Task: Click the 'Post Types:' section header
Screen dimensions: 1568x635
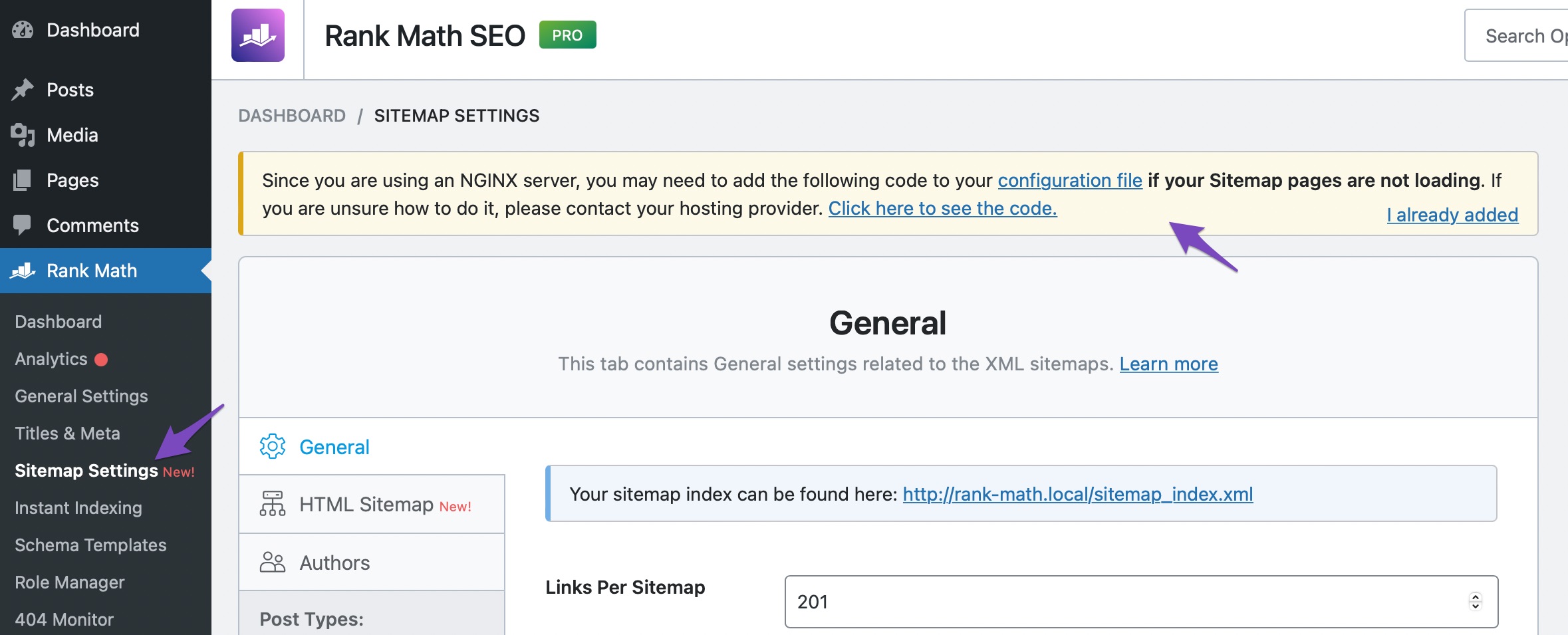Action: coord(311,619)
